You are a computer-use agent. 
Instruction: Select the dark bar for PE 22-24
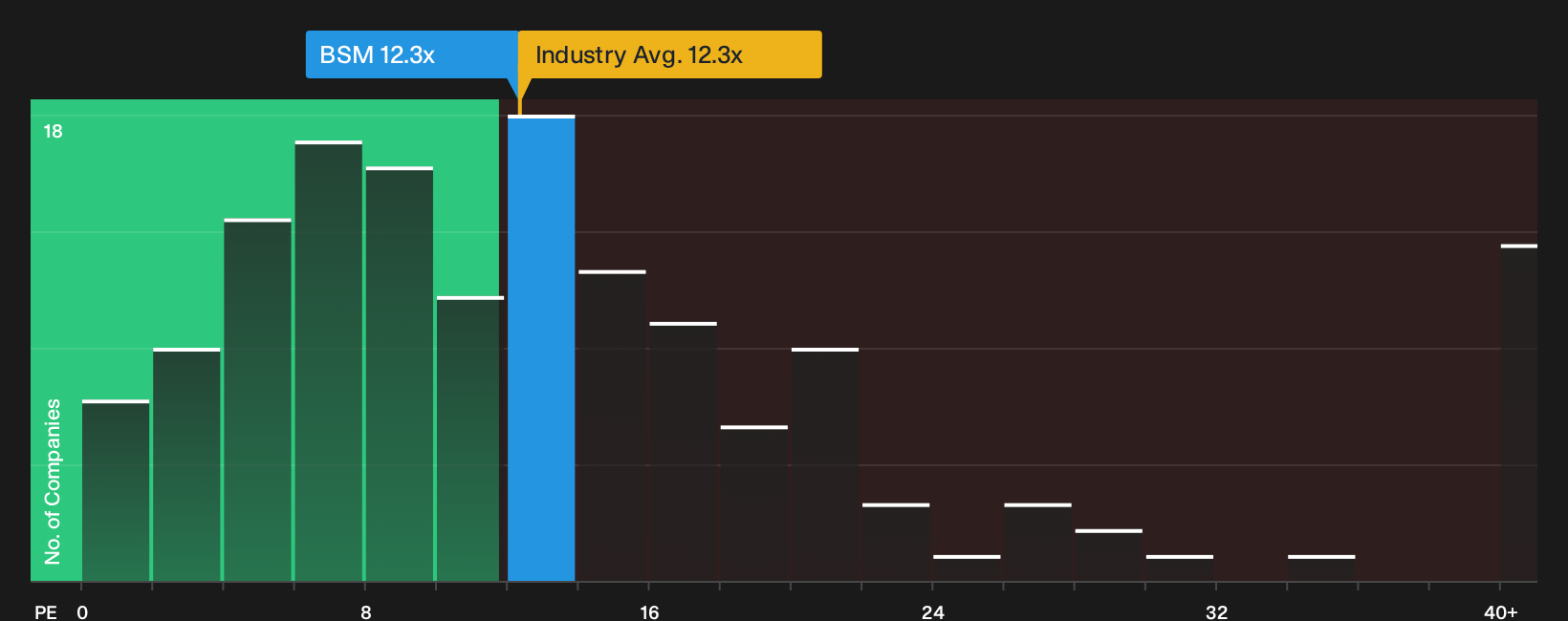[x=896, y=543]
